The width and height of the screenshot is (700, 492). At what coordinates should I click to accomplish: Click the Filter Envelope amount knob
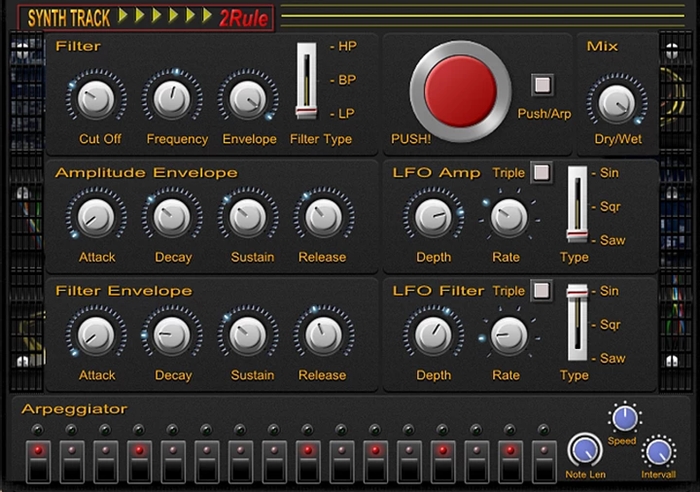click(248, 99)
